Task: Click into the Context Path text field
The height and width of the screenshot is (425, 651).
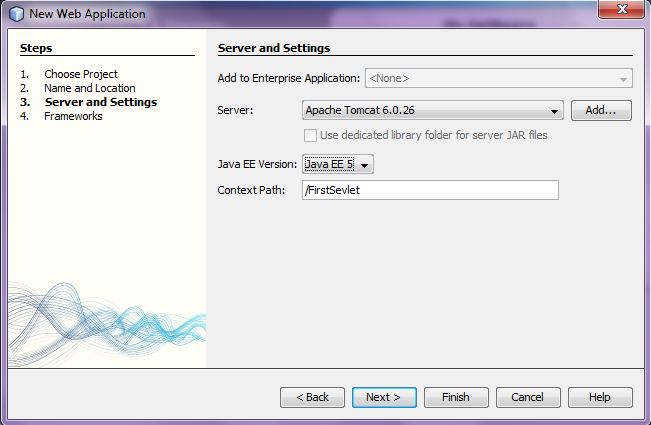Action: point(430,190)
